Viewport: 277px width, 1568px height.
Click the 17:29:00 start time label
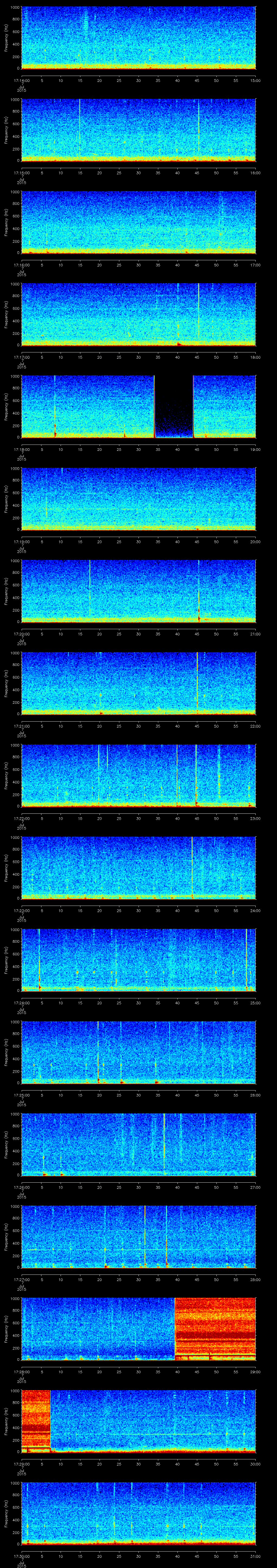pyautogui.click(x=21, y=1463)
